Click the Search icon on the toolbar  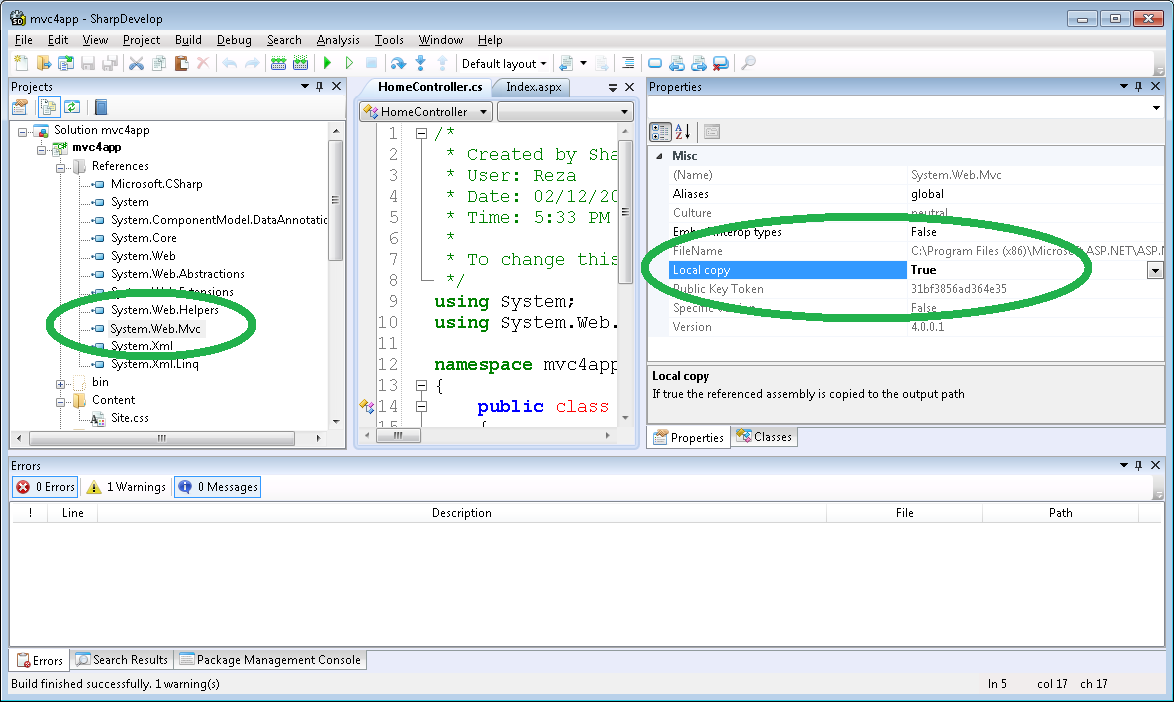tap(746, 63)
